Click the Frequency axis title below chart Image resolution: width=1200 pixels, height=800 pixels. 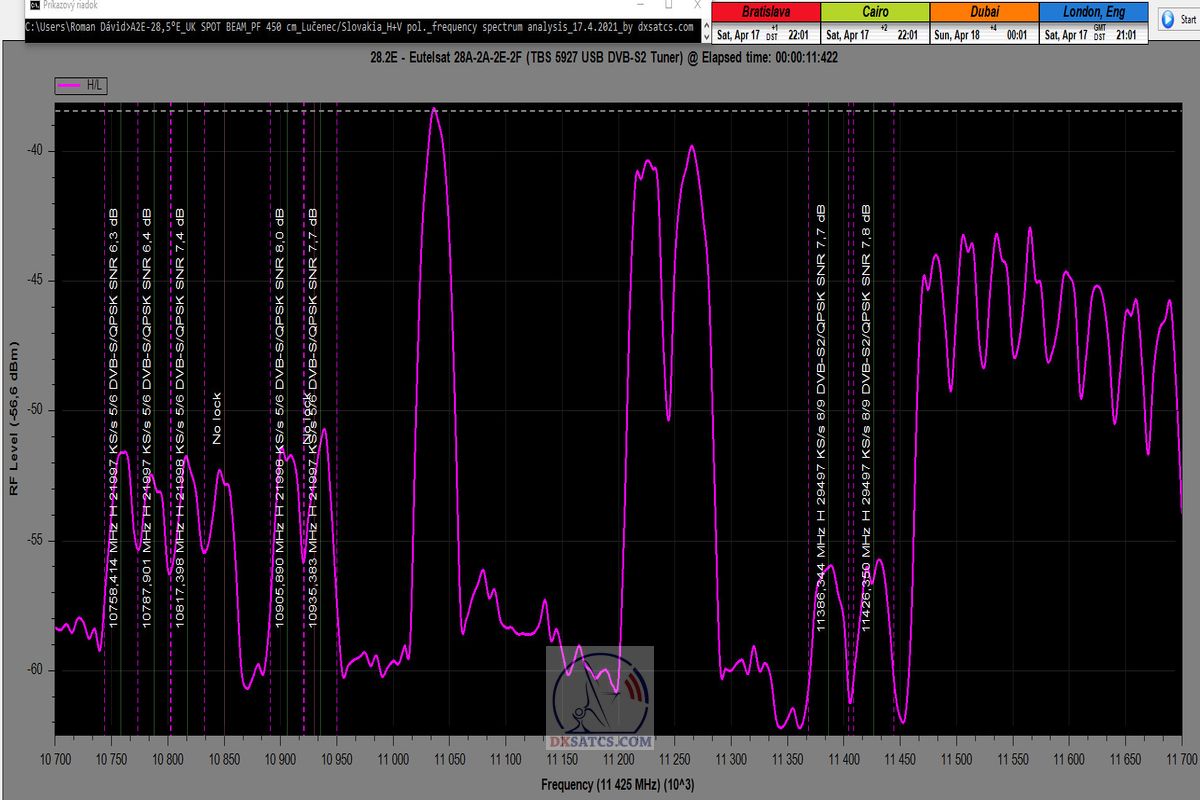click(615, 785)
